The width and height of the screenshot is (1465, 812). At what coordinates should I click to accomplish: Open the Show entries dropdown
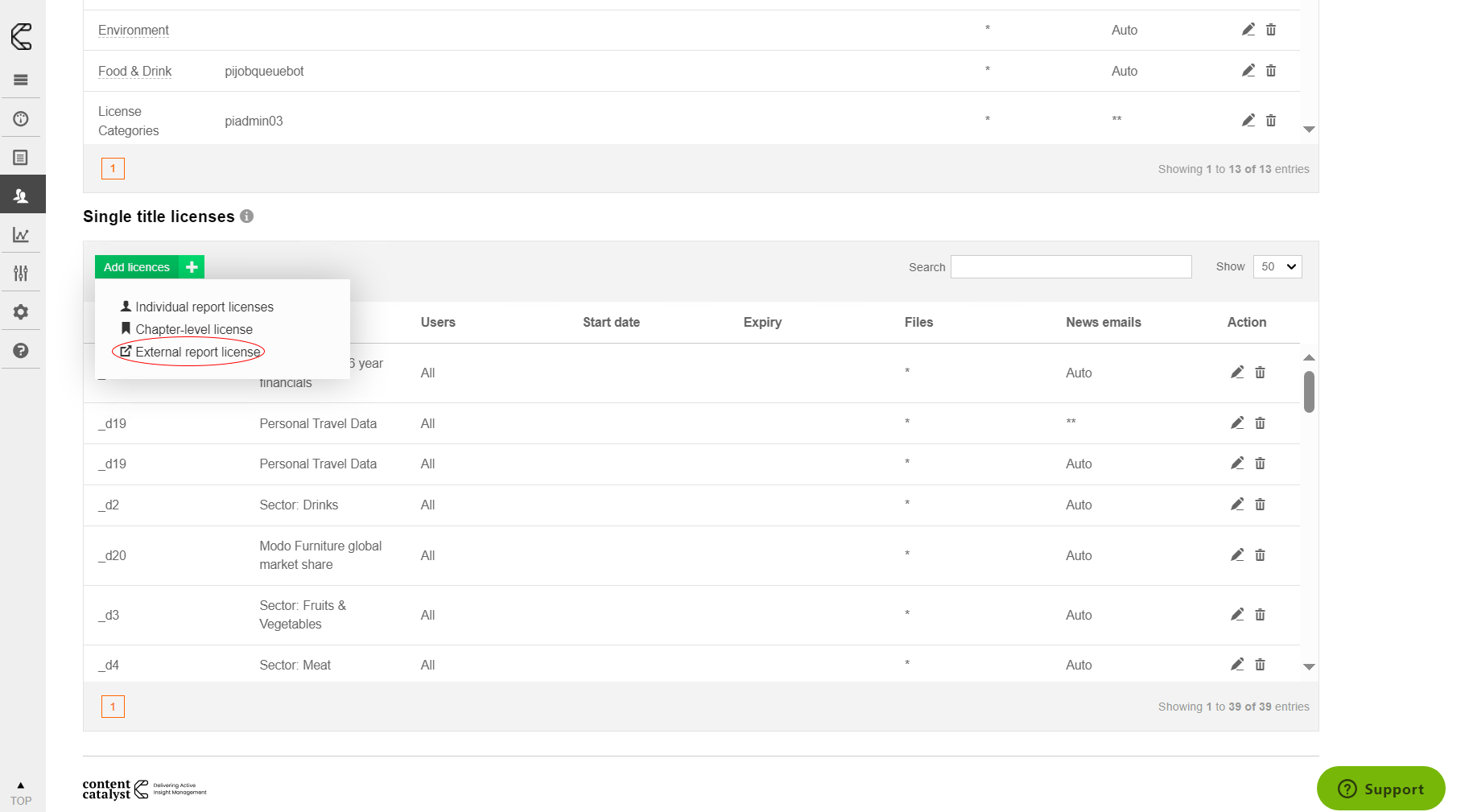[x=1277, y=267]
